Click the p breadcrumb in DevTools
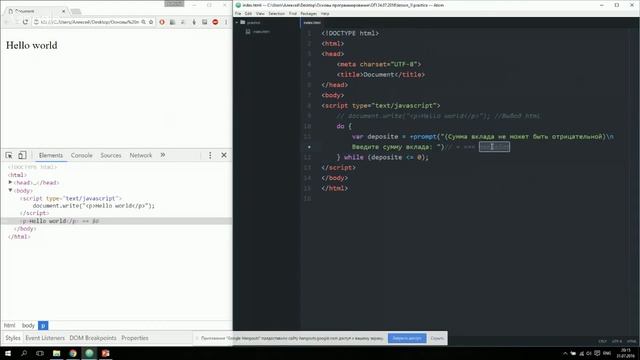Screen dimensions: 640x360 click(x=43, y=325)
